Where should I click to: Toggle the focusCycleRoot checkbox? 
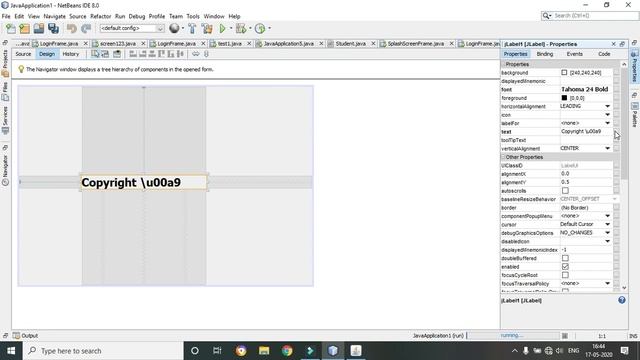click(565, 275)
